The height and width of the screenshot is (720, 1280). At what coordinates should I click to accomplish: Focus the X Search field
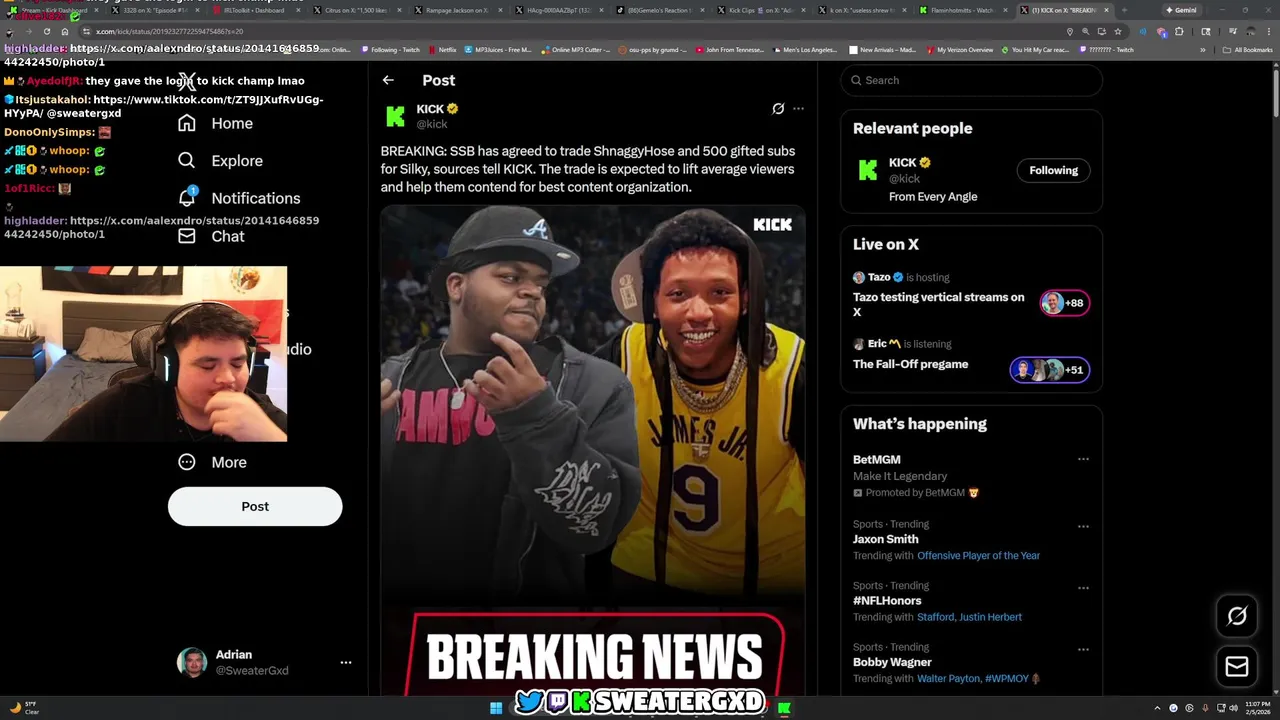pos(971,80)
